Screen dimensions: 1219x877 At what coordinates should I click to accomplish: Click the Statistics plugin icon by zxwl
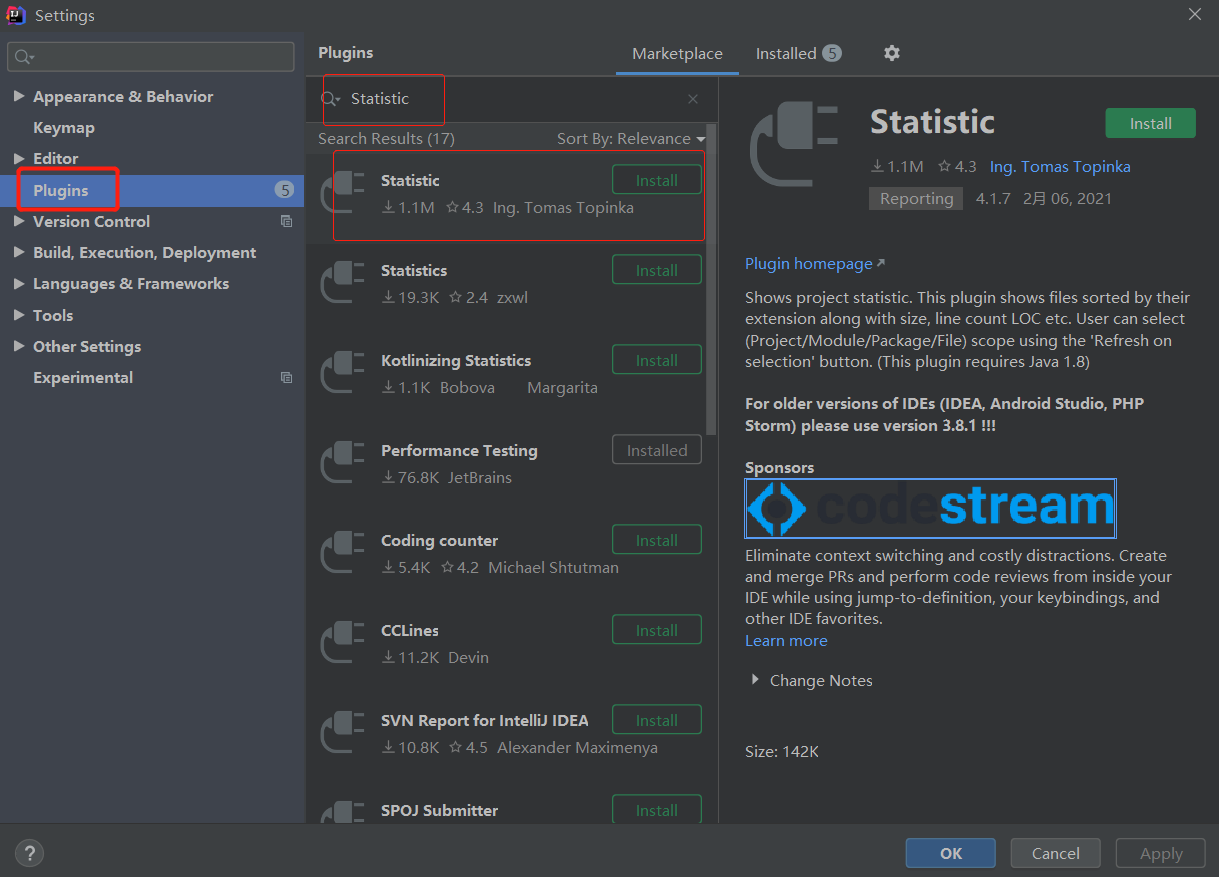point(343,283)
